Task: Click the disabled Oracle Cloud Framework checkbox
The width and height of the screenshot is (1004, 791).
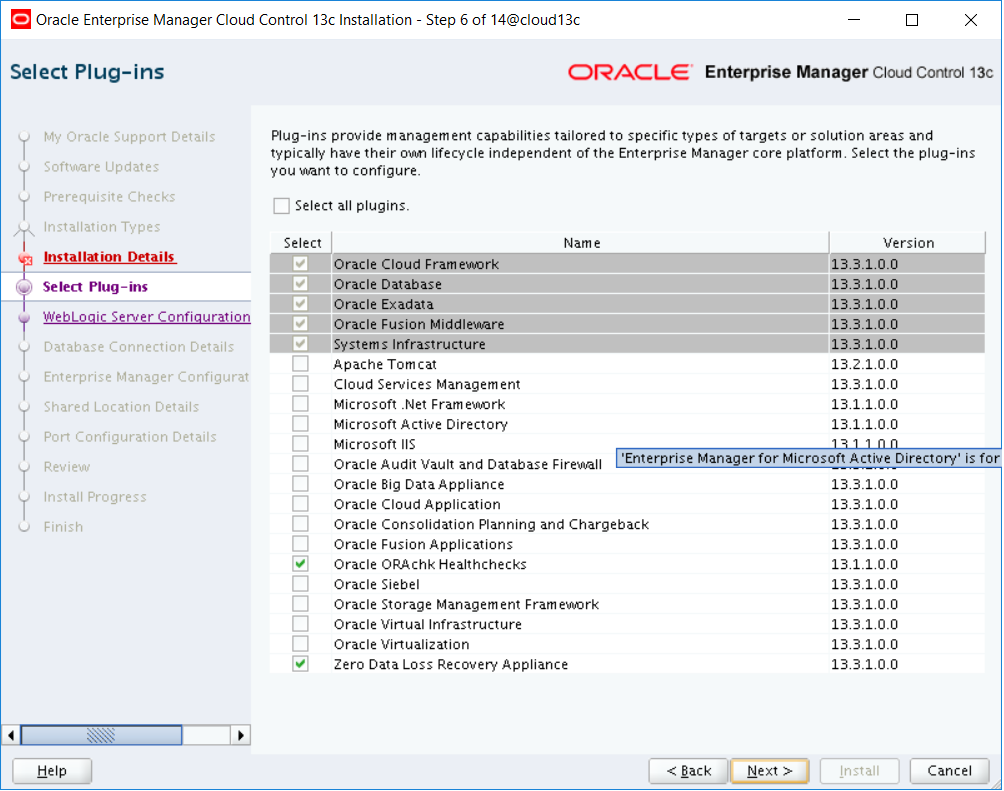Action: tap(300, 264)
